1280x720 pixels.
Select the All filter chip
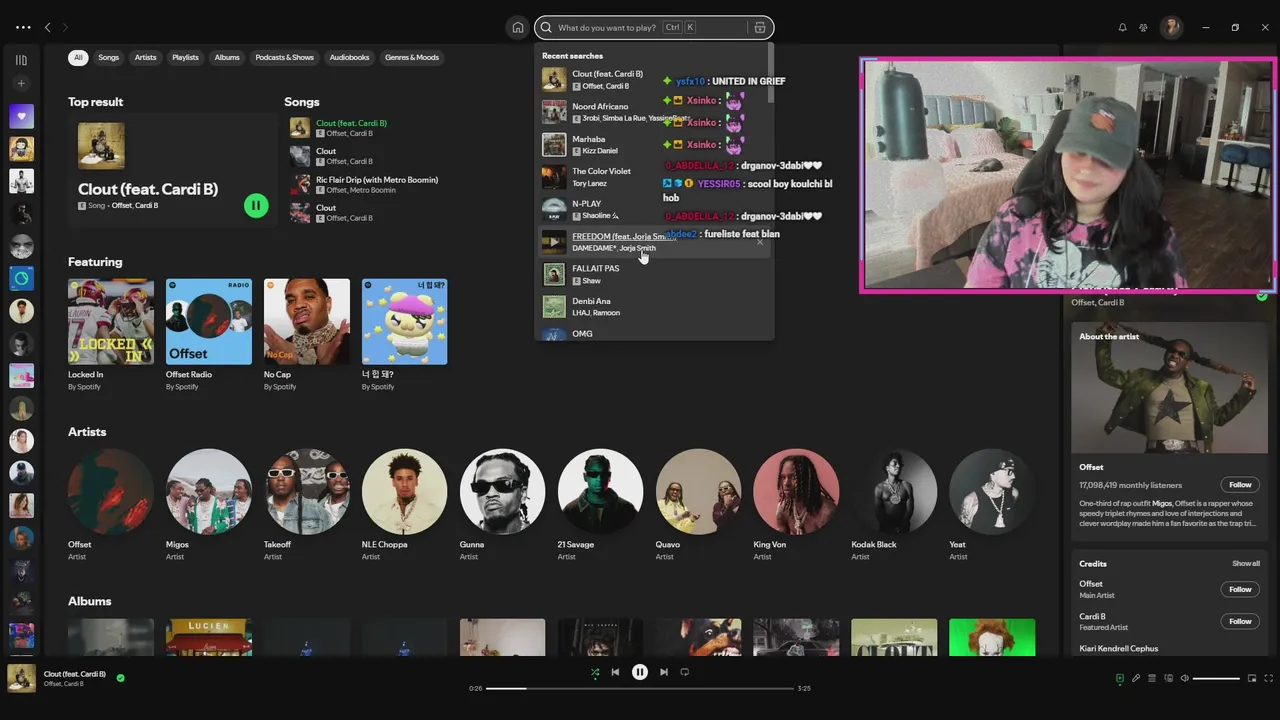[77, 57]
